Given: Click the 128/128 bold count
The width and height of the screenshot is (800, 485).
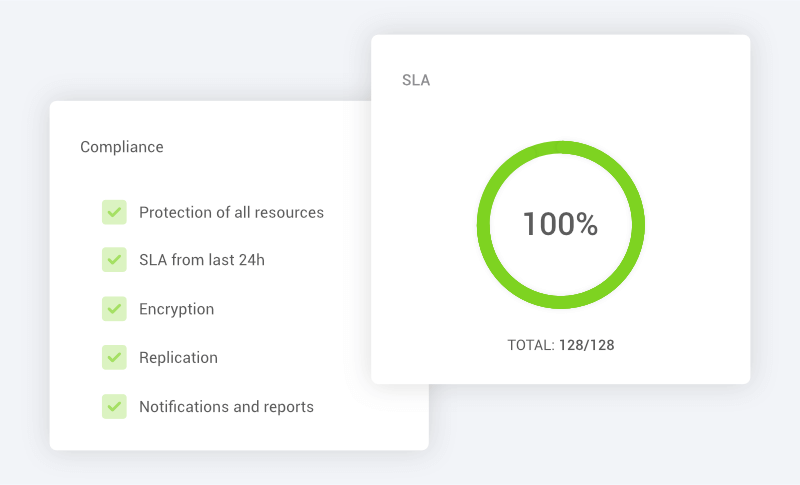Looking at the screenshot, I should (587, 345).
